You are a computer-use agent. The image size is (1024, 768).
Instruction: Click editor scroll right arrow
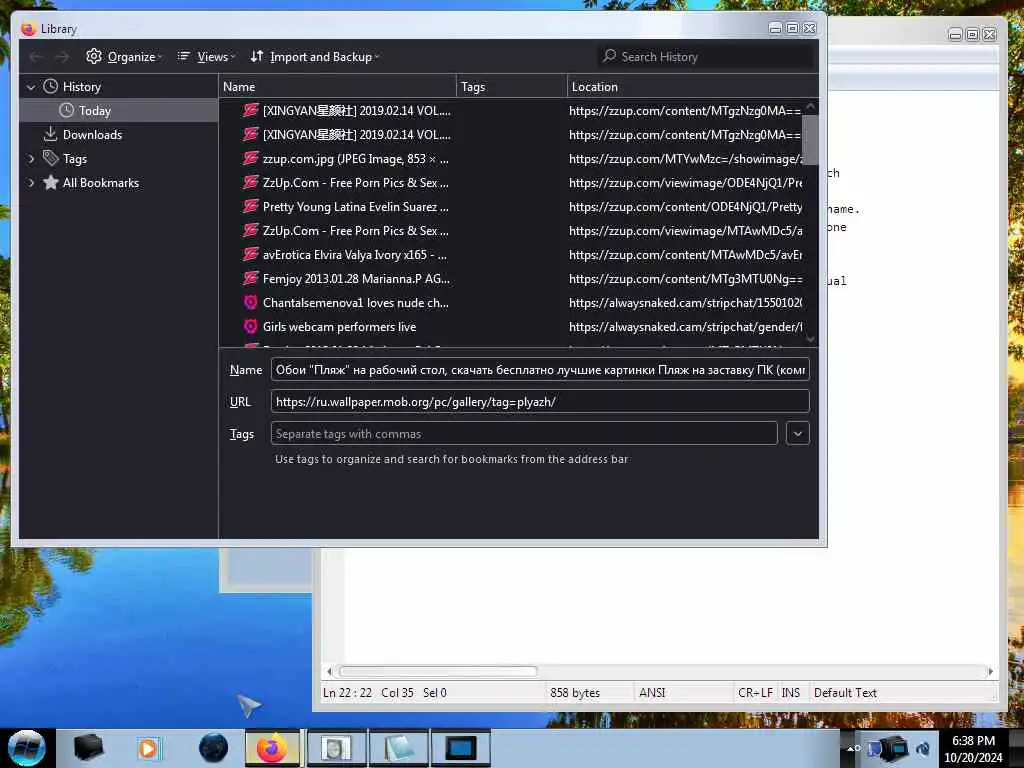coord(990,671)
